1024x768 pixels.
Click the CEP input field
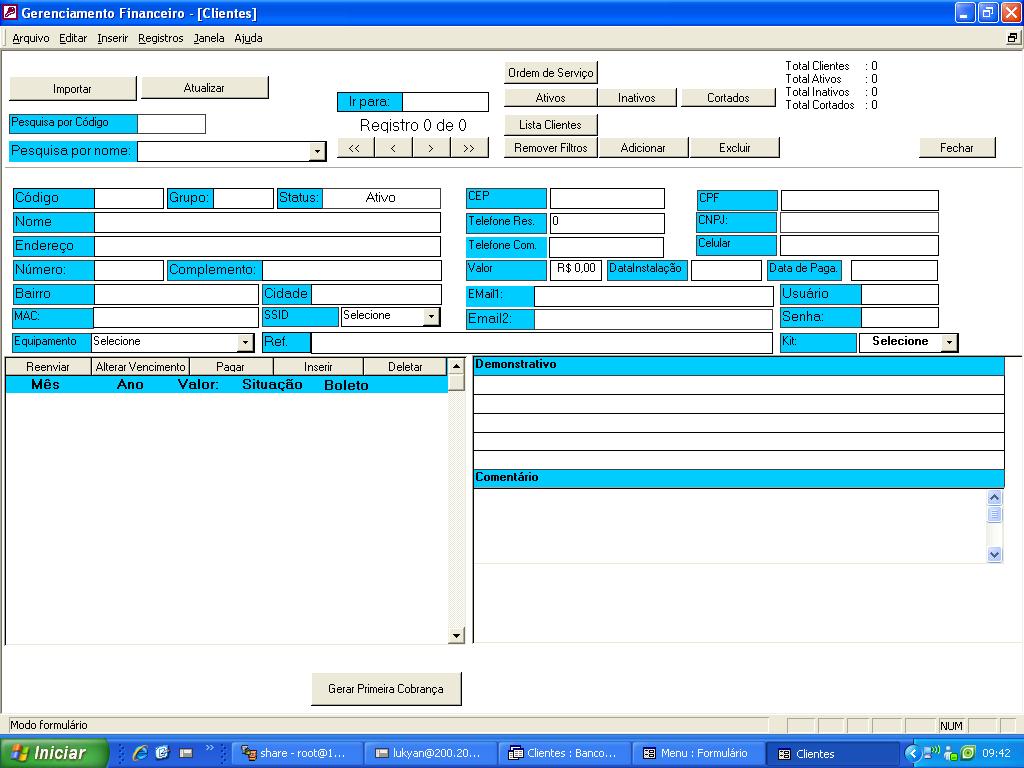607,199
